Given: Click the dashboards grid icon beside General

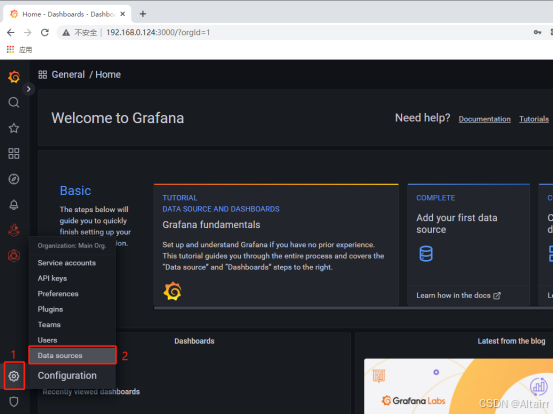Looking at the screenshot, I should pos(43,75).
